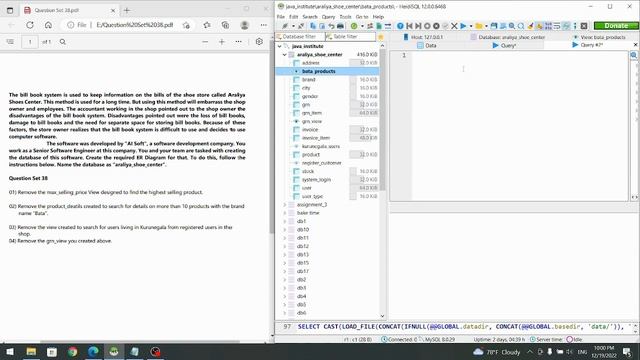Collapse the java_institute session node
The width and height of the screenshot is (640, 360).
coord(280,46)
